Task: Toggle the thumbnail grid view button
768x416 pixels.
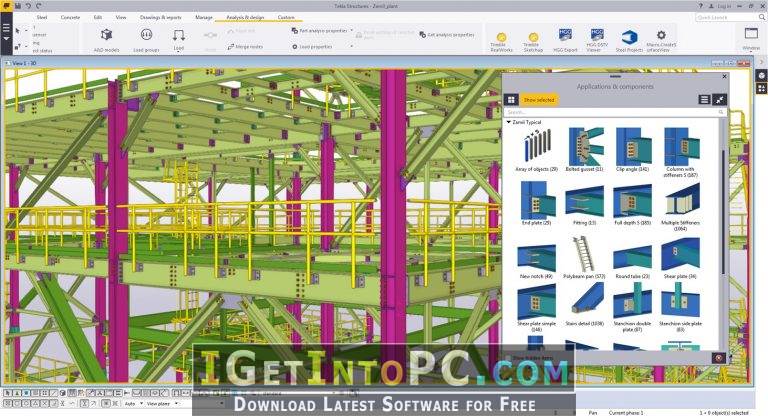Action: [512, 100]
